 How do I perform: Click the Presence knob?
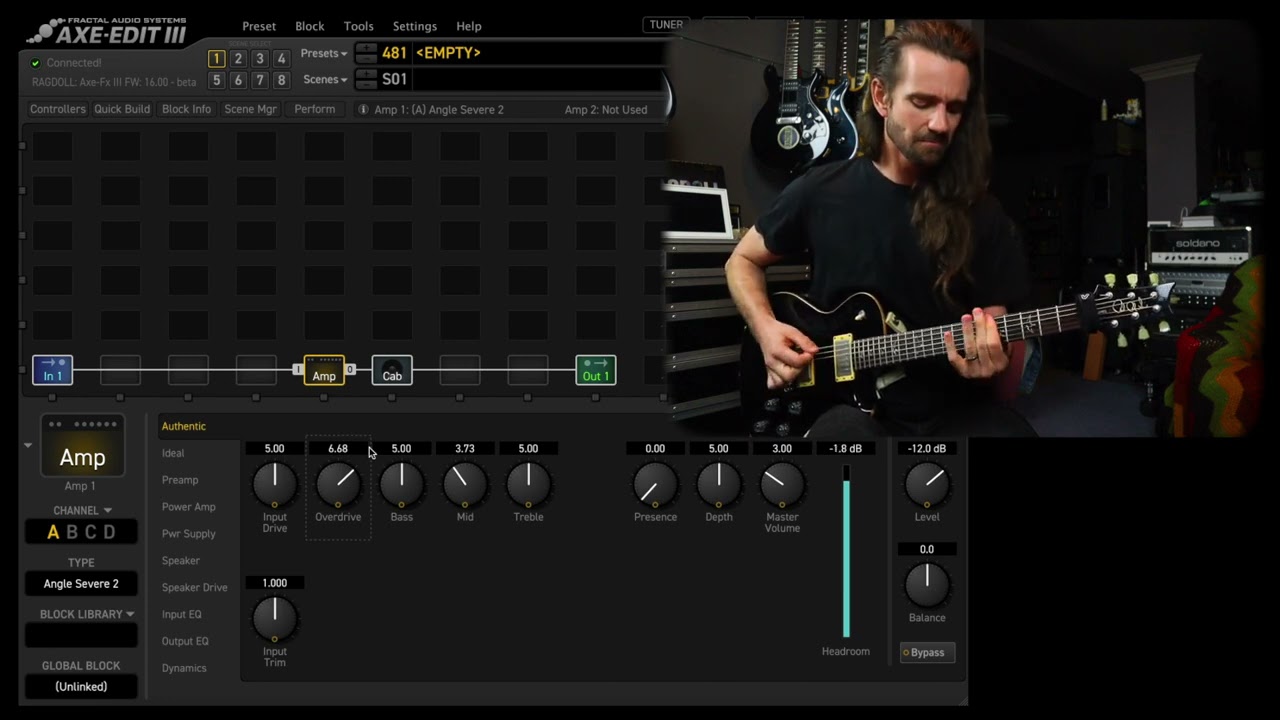tap(655, 484)
